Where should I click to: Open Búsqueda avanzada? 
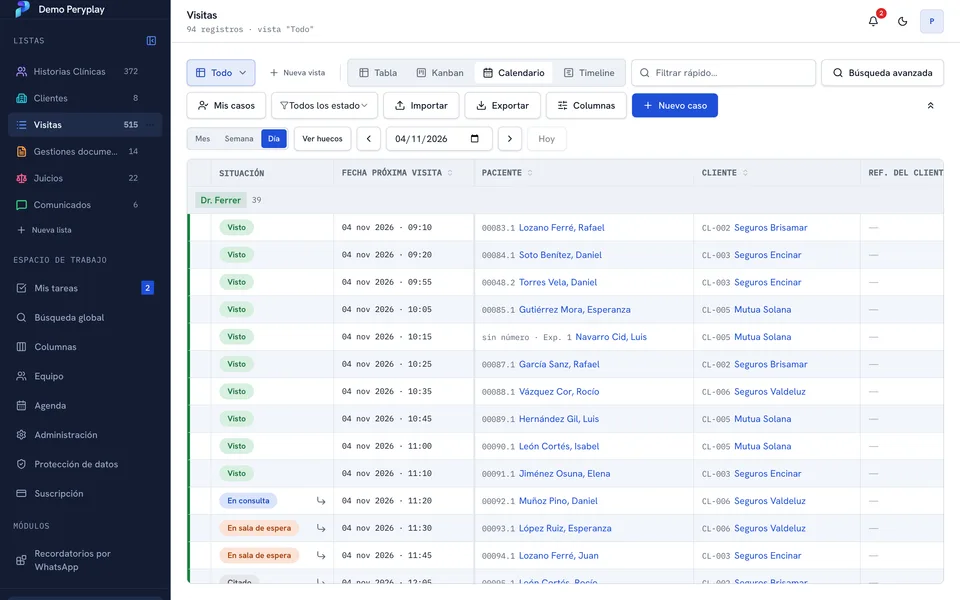[x=882, y=73]
